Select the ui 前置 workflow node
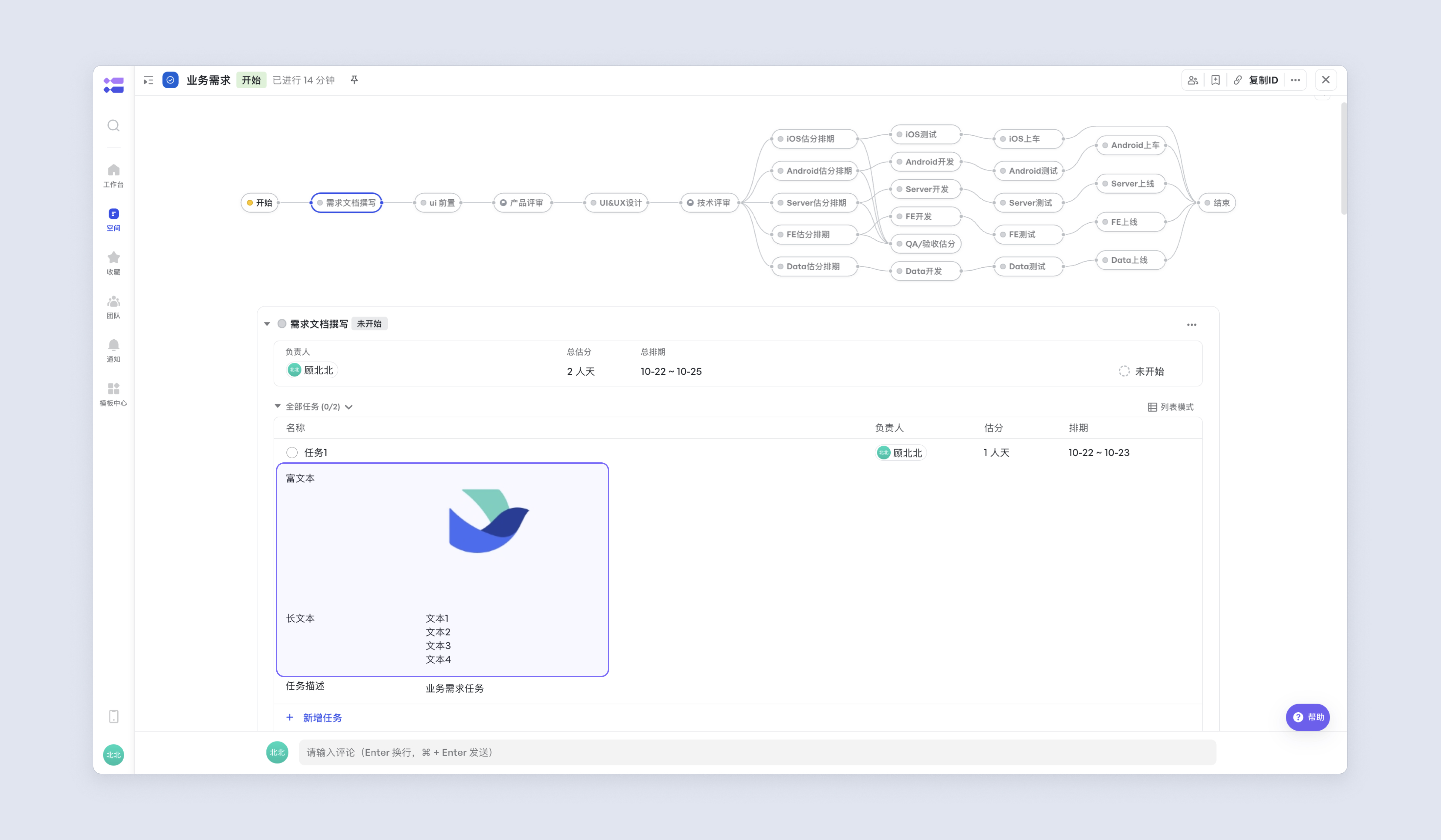 pyautogui.click(x=437, y=203)
